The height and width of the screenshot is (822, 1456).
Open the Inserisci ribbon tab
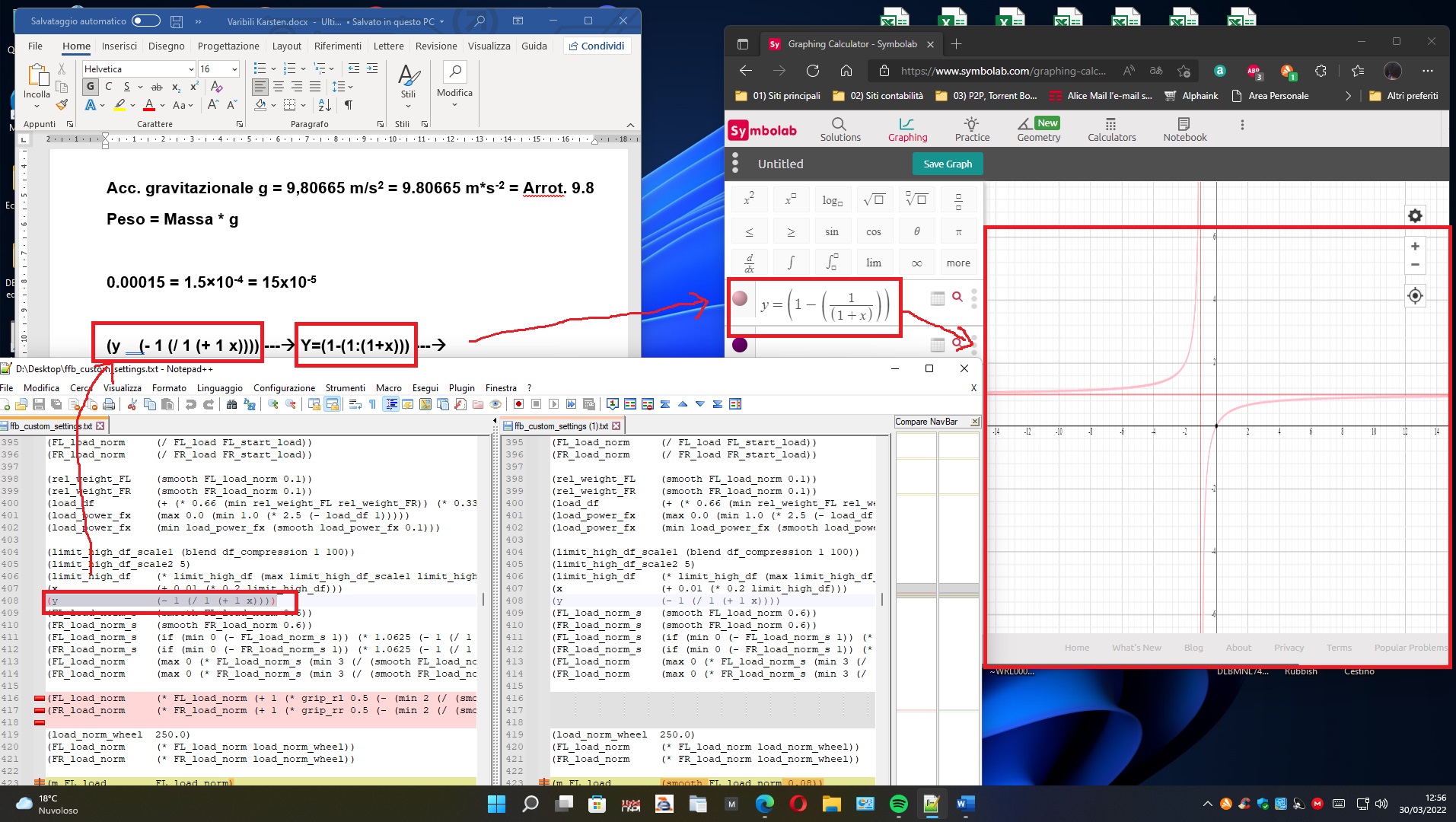click(x=119, y=46)
